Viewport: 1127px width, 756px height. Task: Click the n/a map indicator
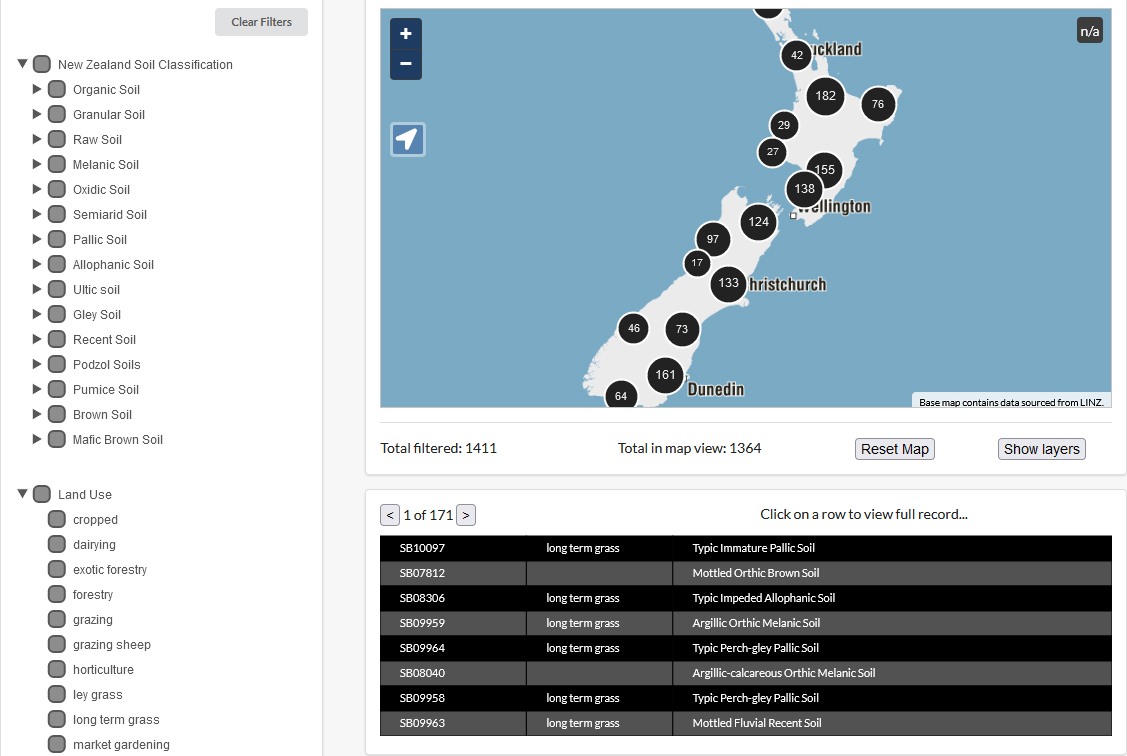pyautogui.click(x=1089, y=31)
